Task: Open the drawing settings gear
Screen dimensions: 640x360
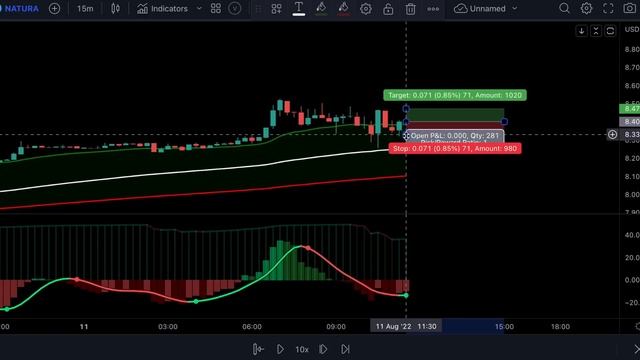Action: (366, 9)
